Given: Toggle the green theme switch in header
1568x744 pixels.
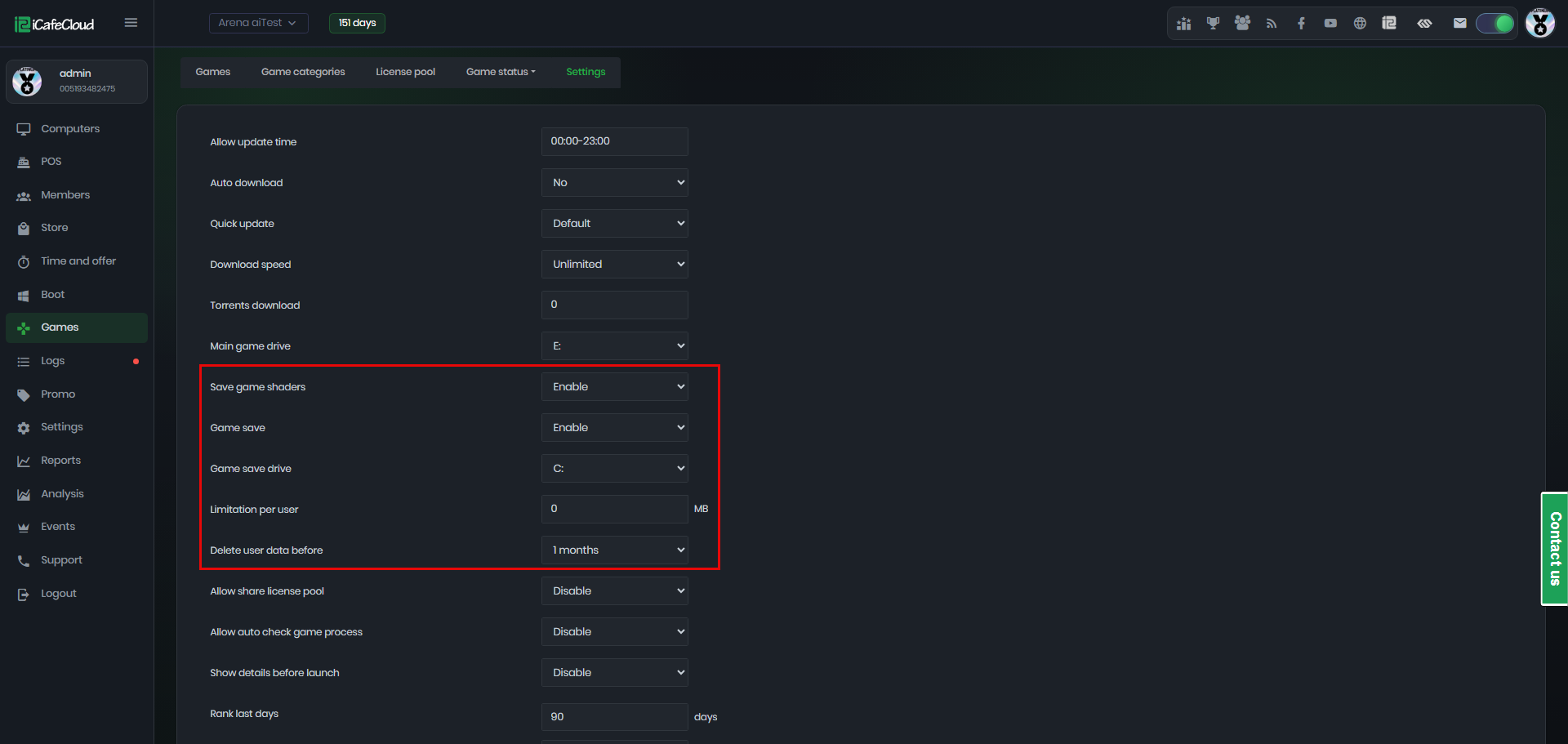Looking at the screenshot, I should (1494, 24).
